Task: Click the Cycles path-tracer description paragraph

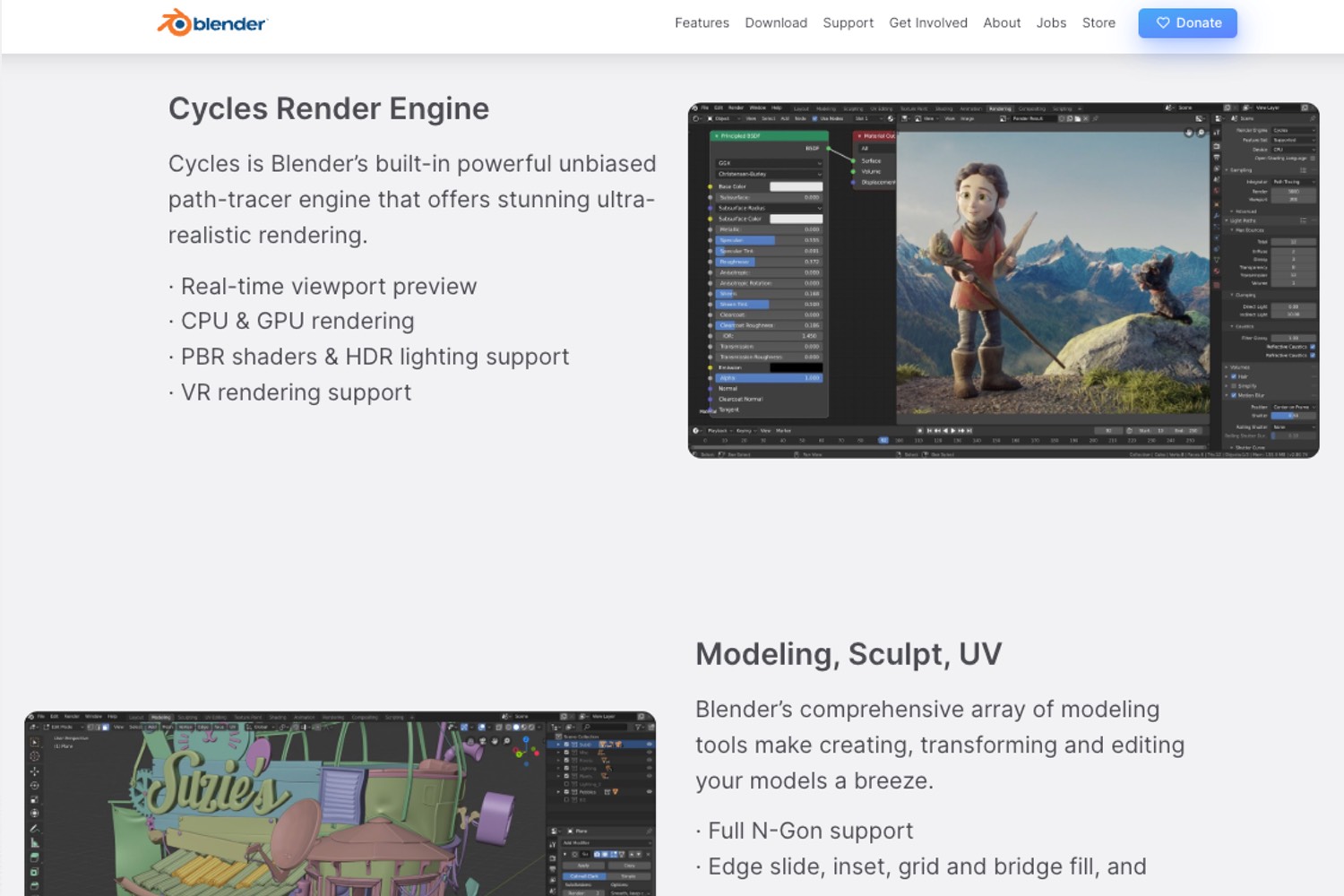Action: pyautogui.click(x=412, y=199)
